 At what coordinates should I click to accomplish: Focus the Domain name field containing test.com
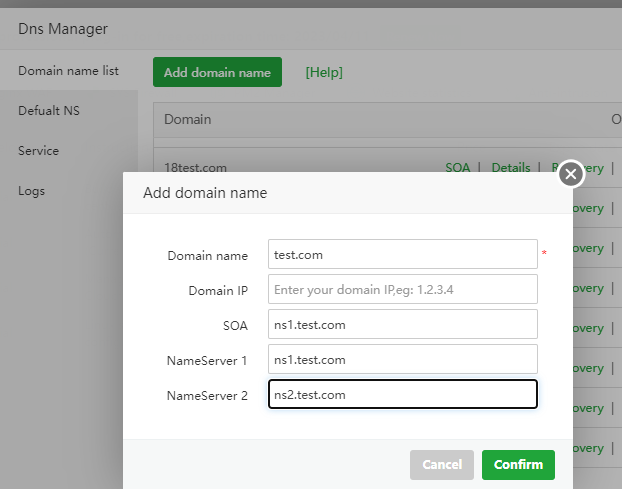(403, 254)
